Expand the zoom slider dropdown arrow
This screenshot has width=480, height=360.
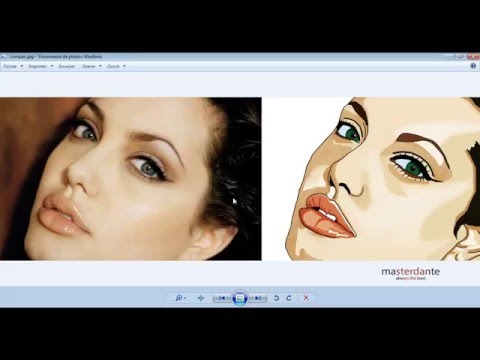185,298
